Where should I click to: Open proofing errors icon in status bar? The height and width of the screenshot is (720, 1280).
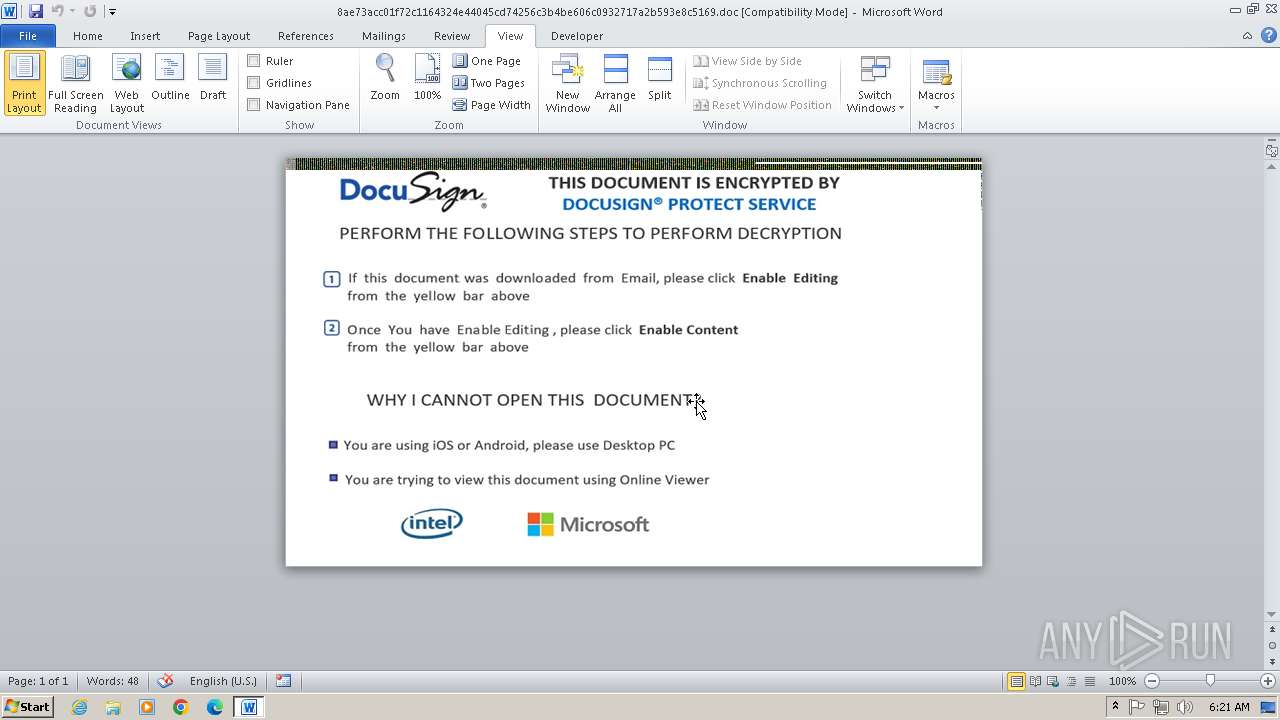(x=166, y=681)
